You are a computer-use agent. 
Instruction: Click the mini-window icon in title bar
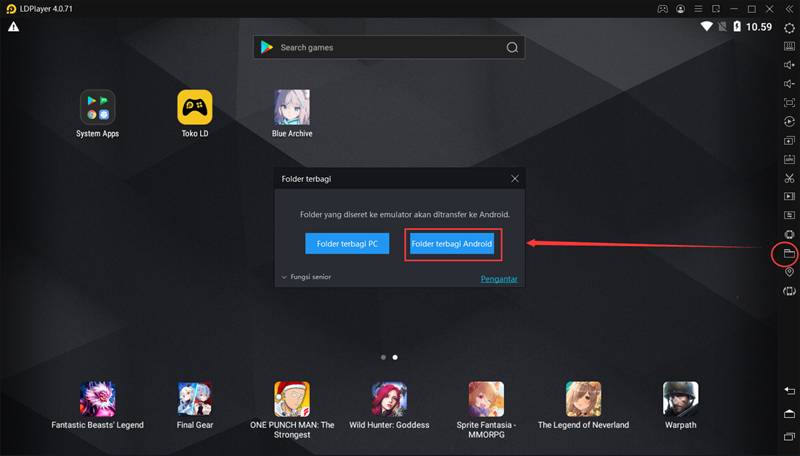[716, 9]
